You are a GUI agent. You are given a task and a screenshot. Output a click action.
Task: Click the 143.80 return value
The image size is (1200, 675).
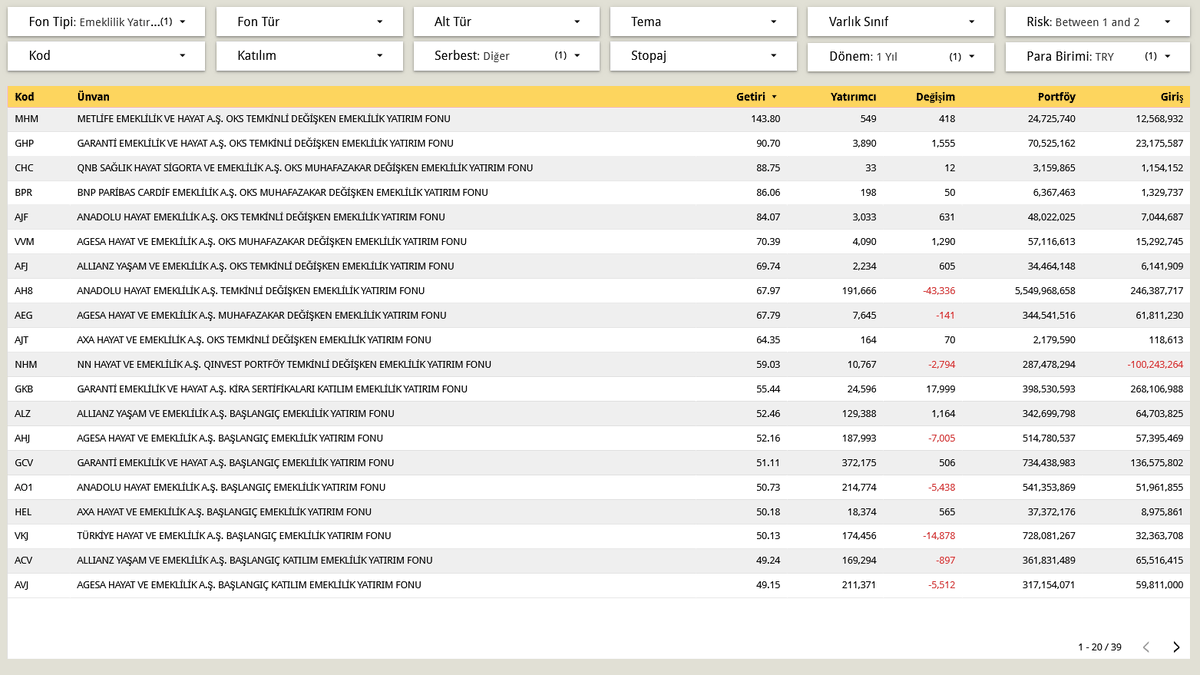point(765,119)
